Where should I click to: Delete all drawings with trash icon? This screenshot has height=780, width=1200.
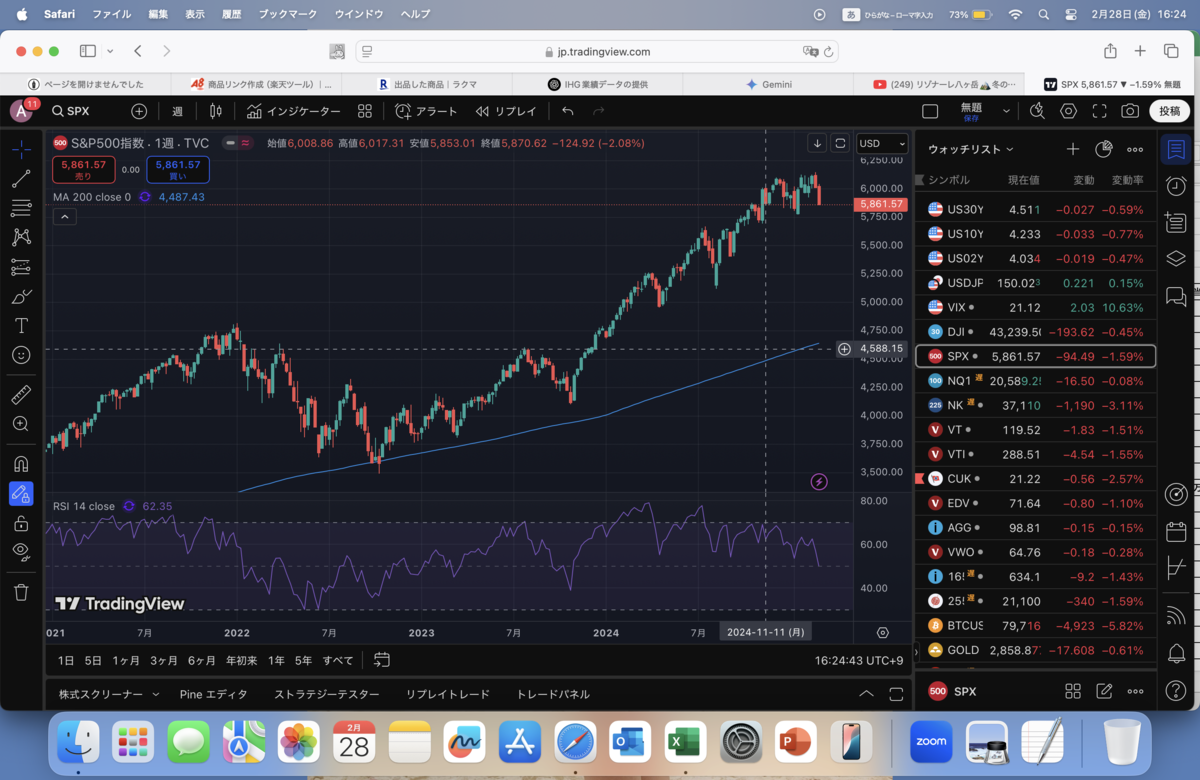tap(21, 592)
